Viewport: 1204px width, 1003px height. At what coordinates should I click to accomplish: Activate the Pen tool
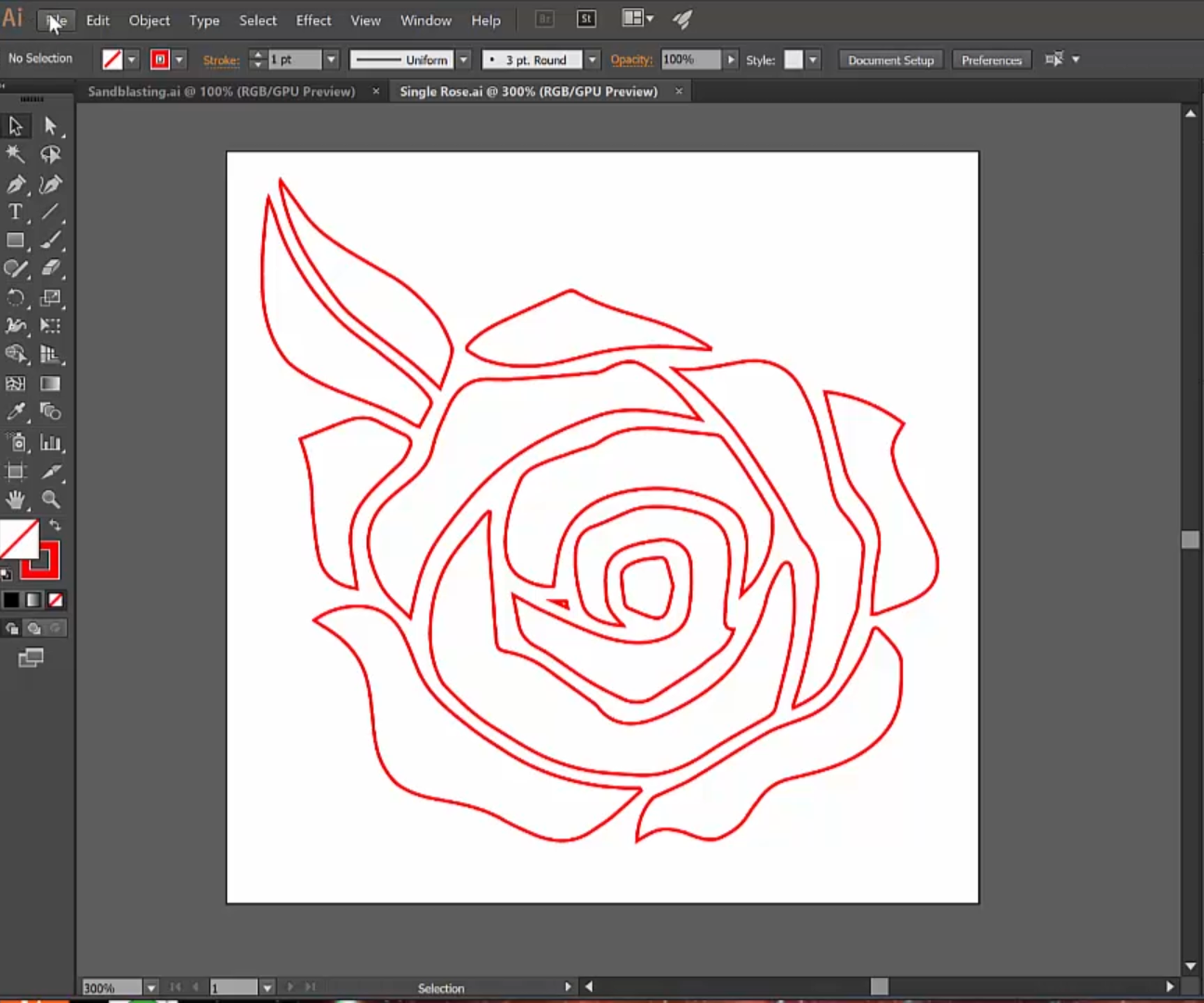(x=16, y=184)
